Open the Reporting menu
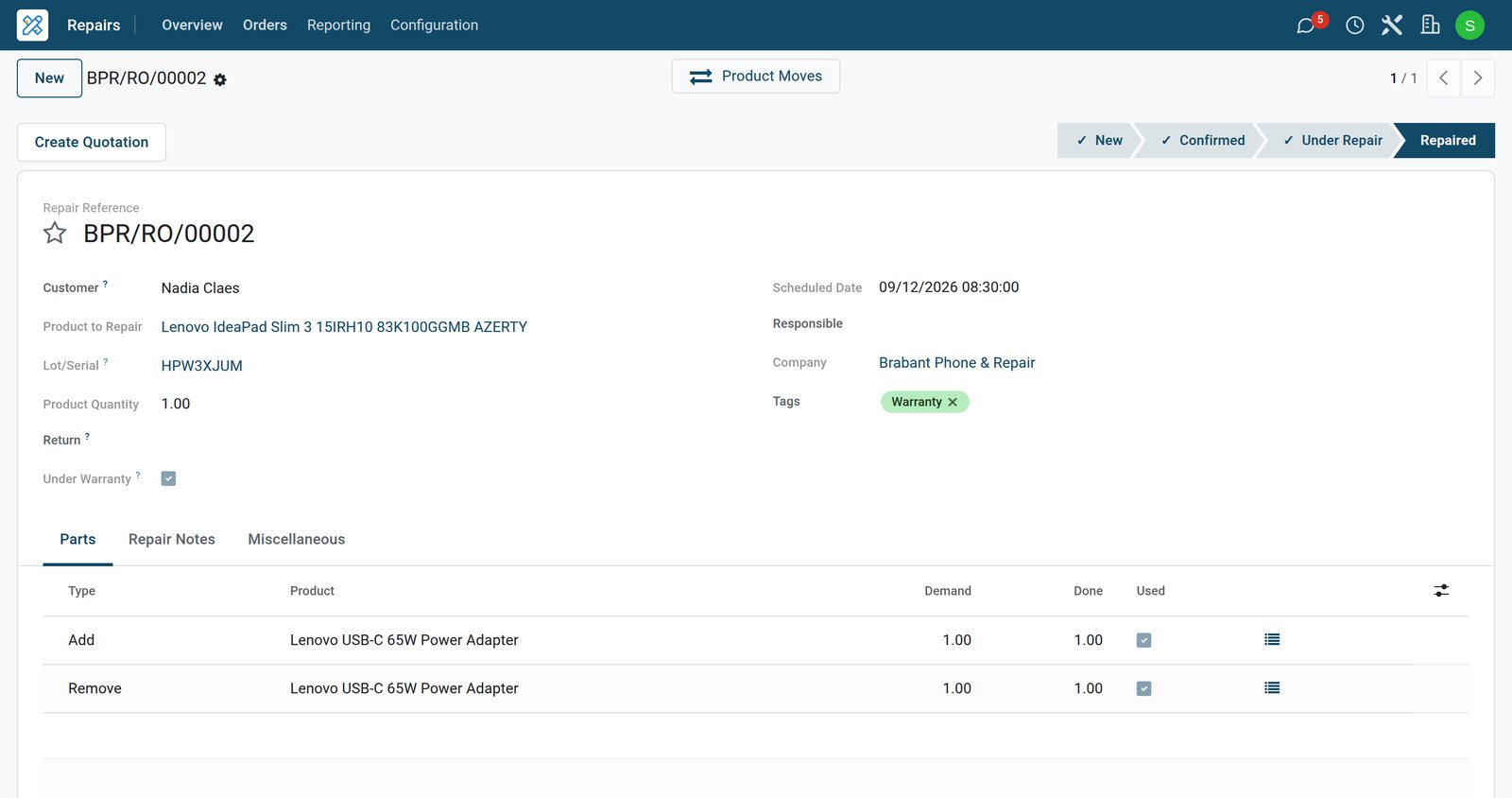The image size is (1512, 798). tap(338, 26)
